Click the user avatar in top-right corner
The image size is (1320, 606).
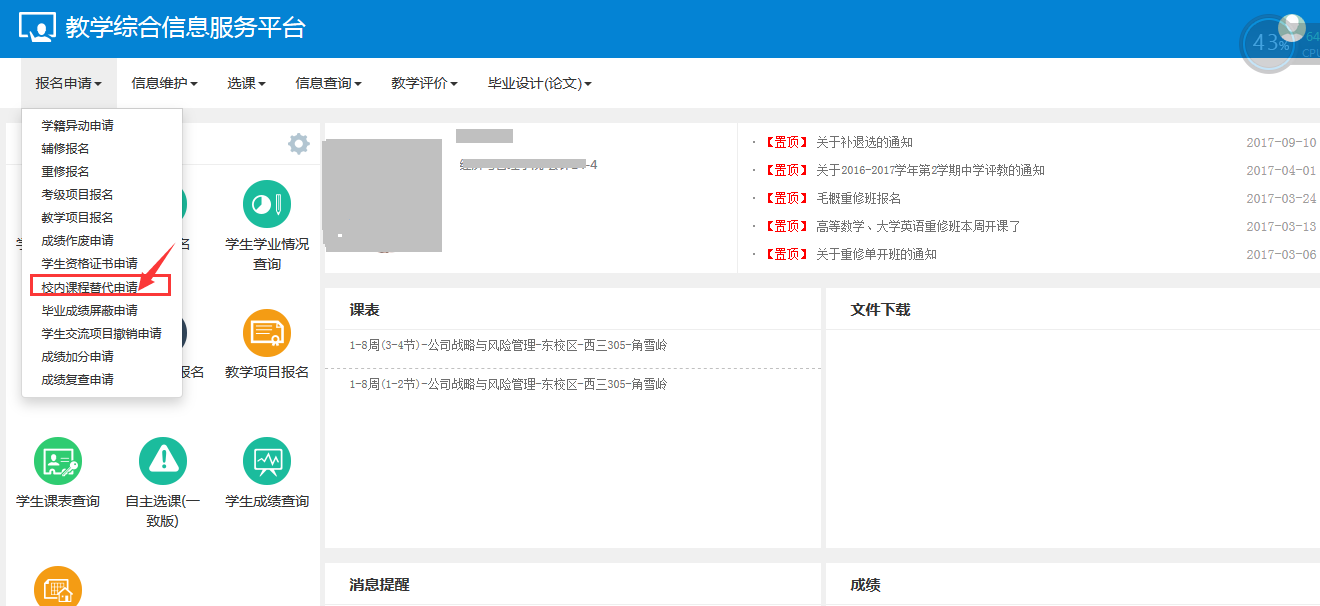click(x=1292, y=28)
